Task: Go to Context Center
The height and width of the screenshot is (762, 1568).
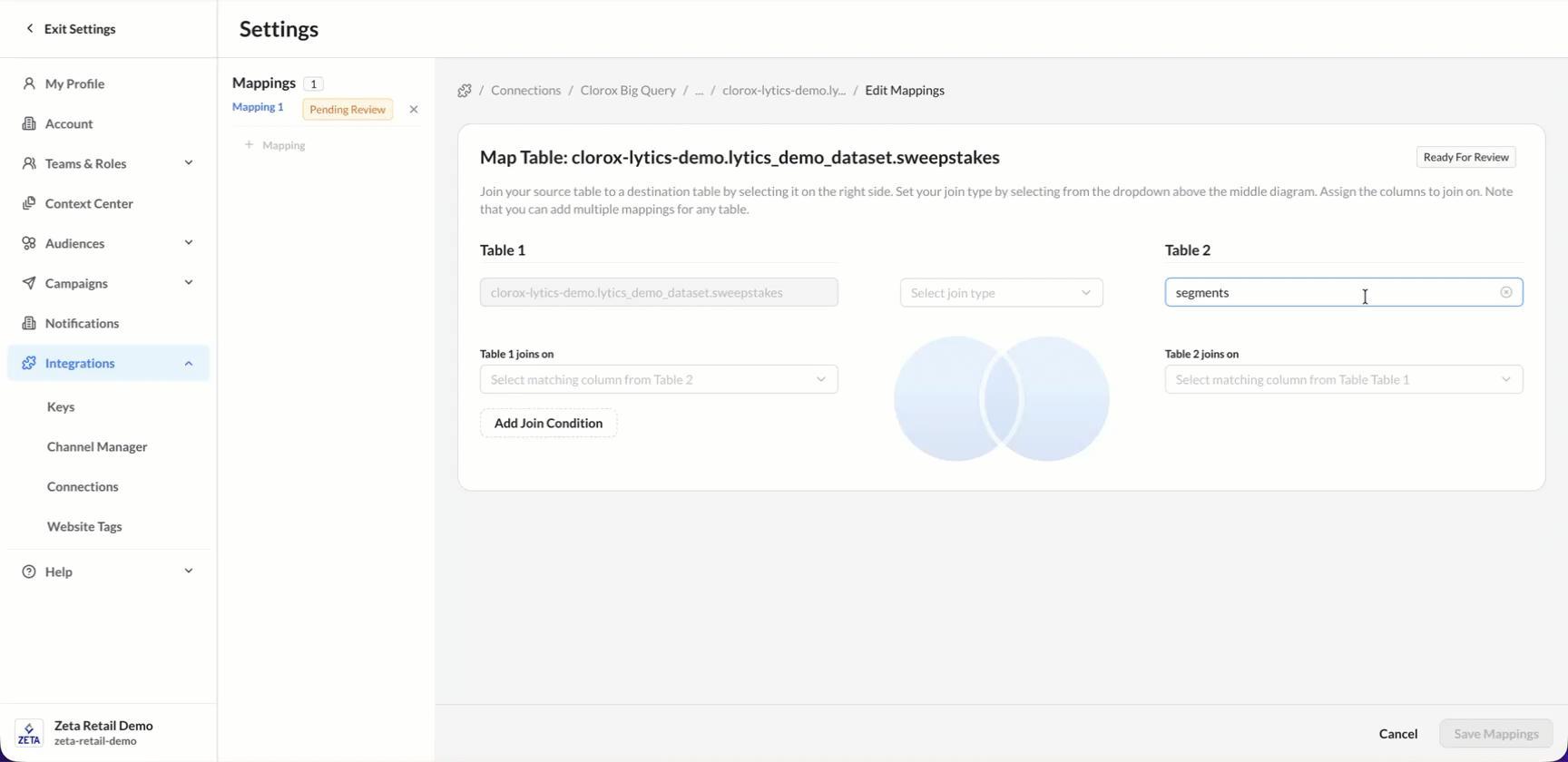Action: pyautogui.click(x=89, y=203)
